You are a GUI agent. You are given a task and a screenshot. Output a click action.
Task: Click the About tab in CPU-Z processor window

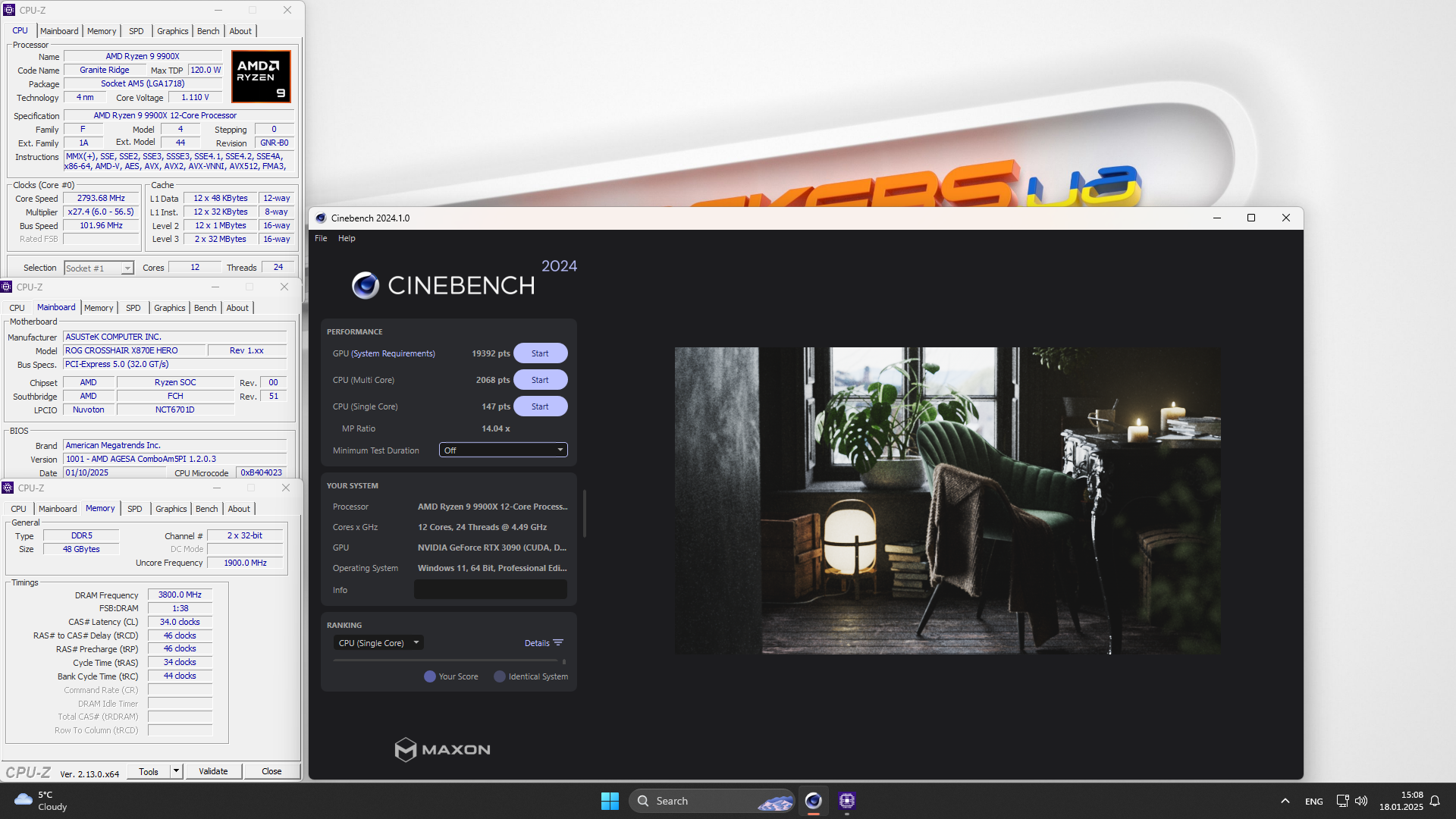tap(240, 30)
